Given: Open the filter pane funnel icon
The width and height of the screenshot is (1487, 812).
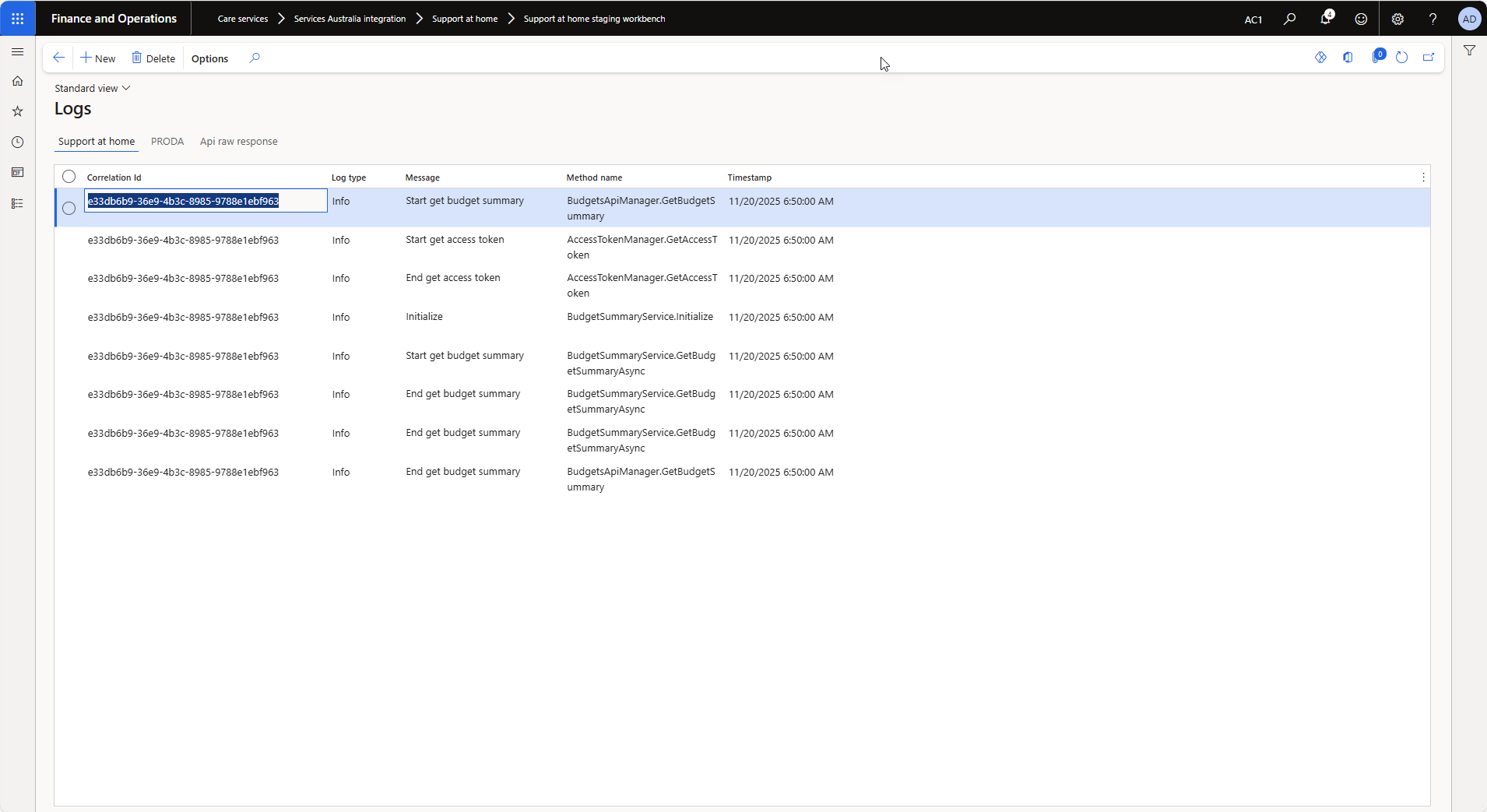Looking at the screenshot, I should tap(1469, 51).
